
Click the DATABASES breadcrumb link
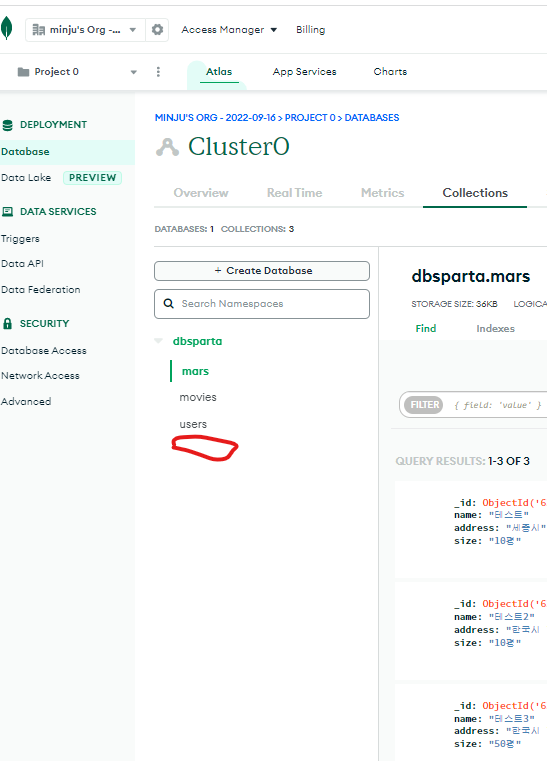[372, 117]
